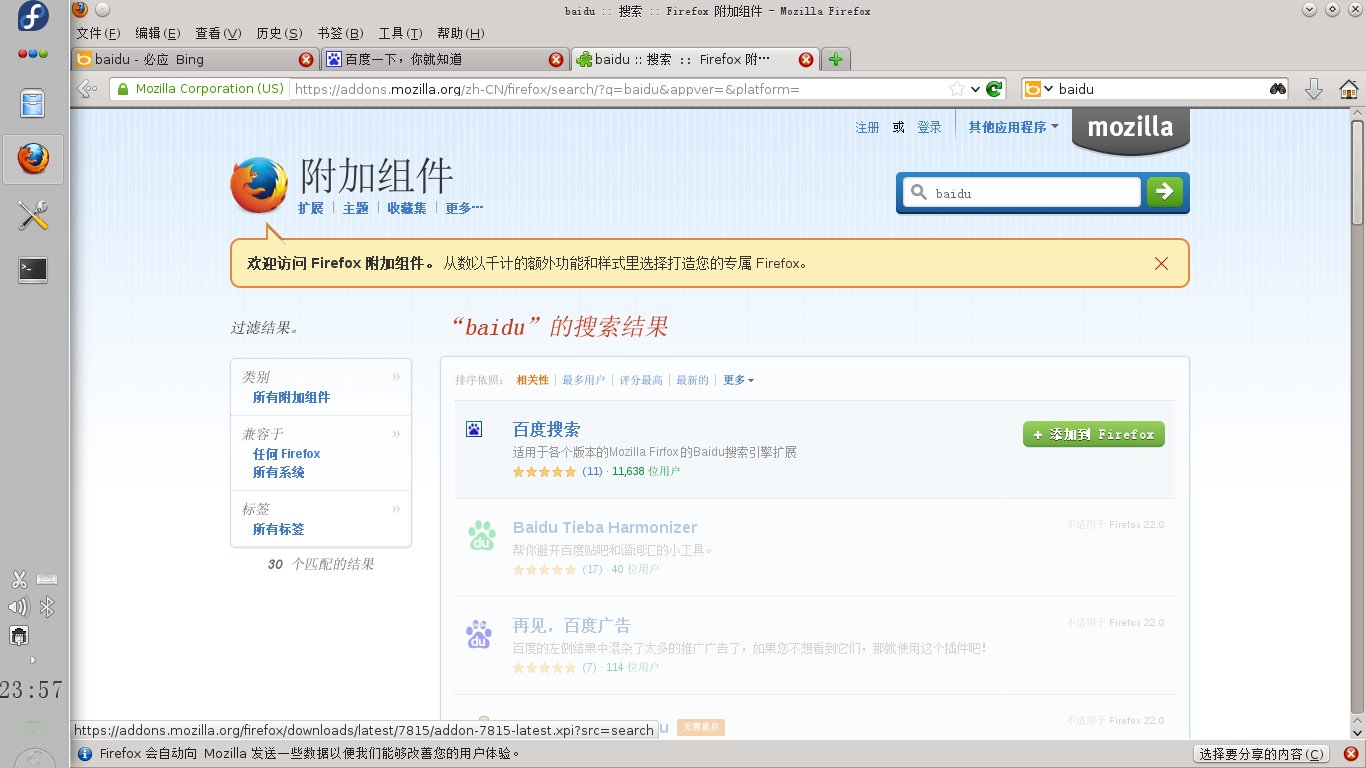Click the Firefox logo next to 附加组件
The image size is (1366, 768).
tap(259, 185)
